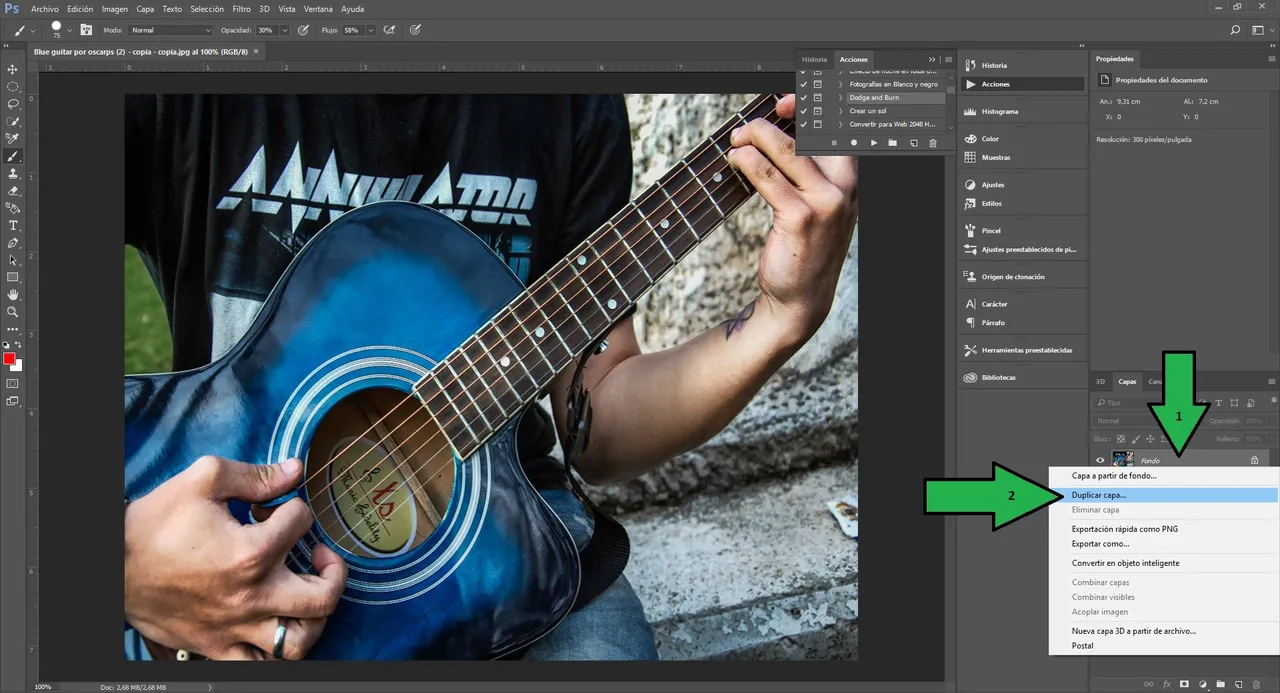Click the white background color swatch

tap(16, 365)
